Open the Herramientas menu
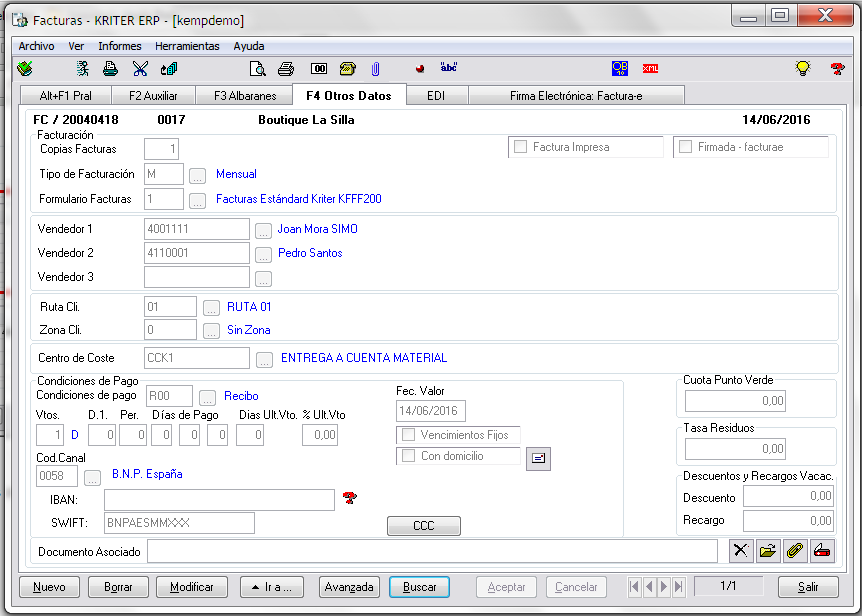This screenshot has width=862, height=616. pos(187,46)
